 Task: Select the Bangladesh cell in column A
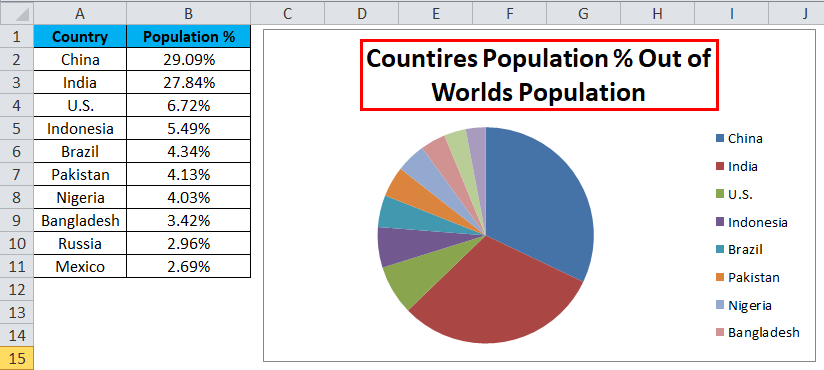80,221
